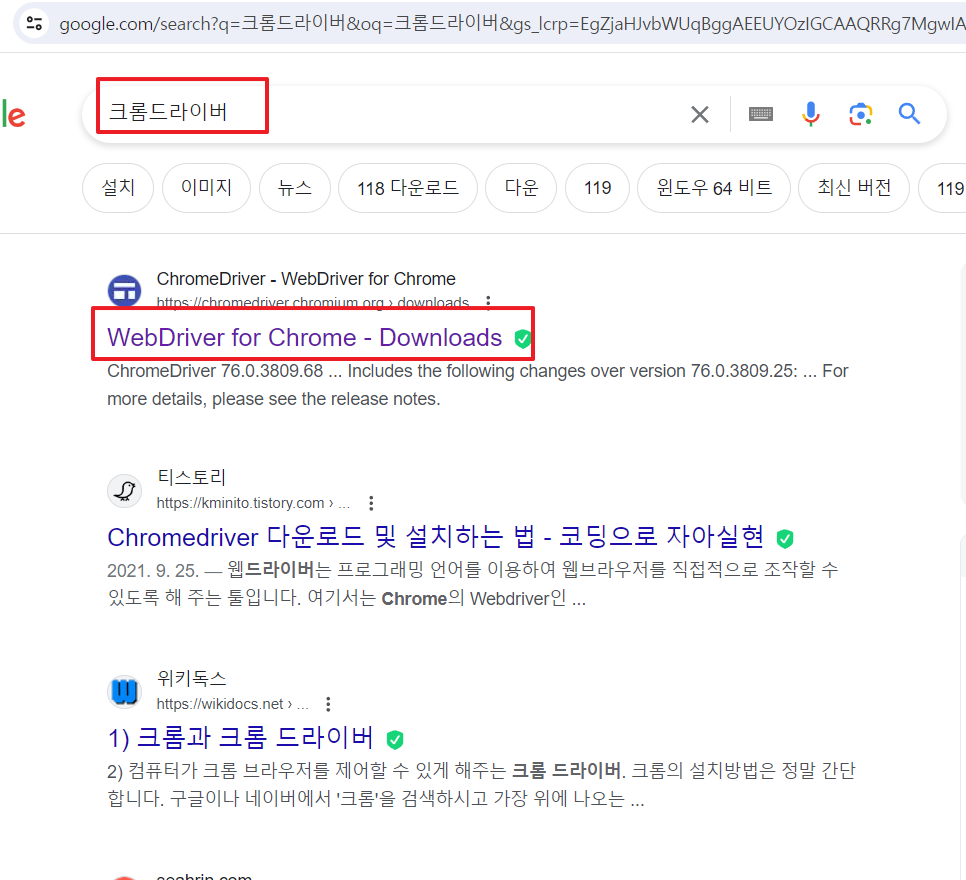This screenshot has width=966, height=880.
Task: Click green shield beside Tistory result title
Action: click(785, 538)
